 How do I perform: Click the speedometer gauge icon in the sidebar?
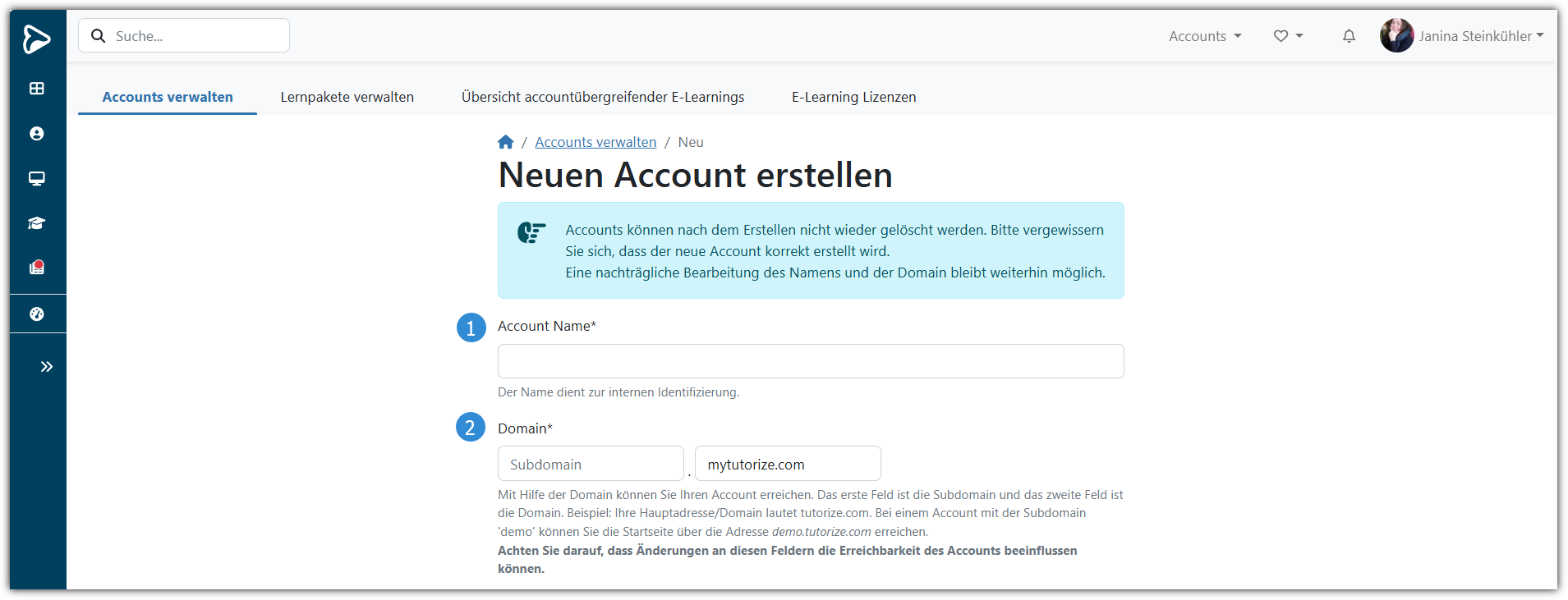(x=37, y=314)
